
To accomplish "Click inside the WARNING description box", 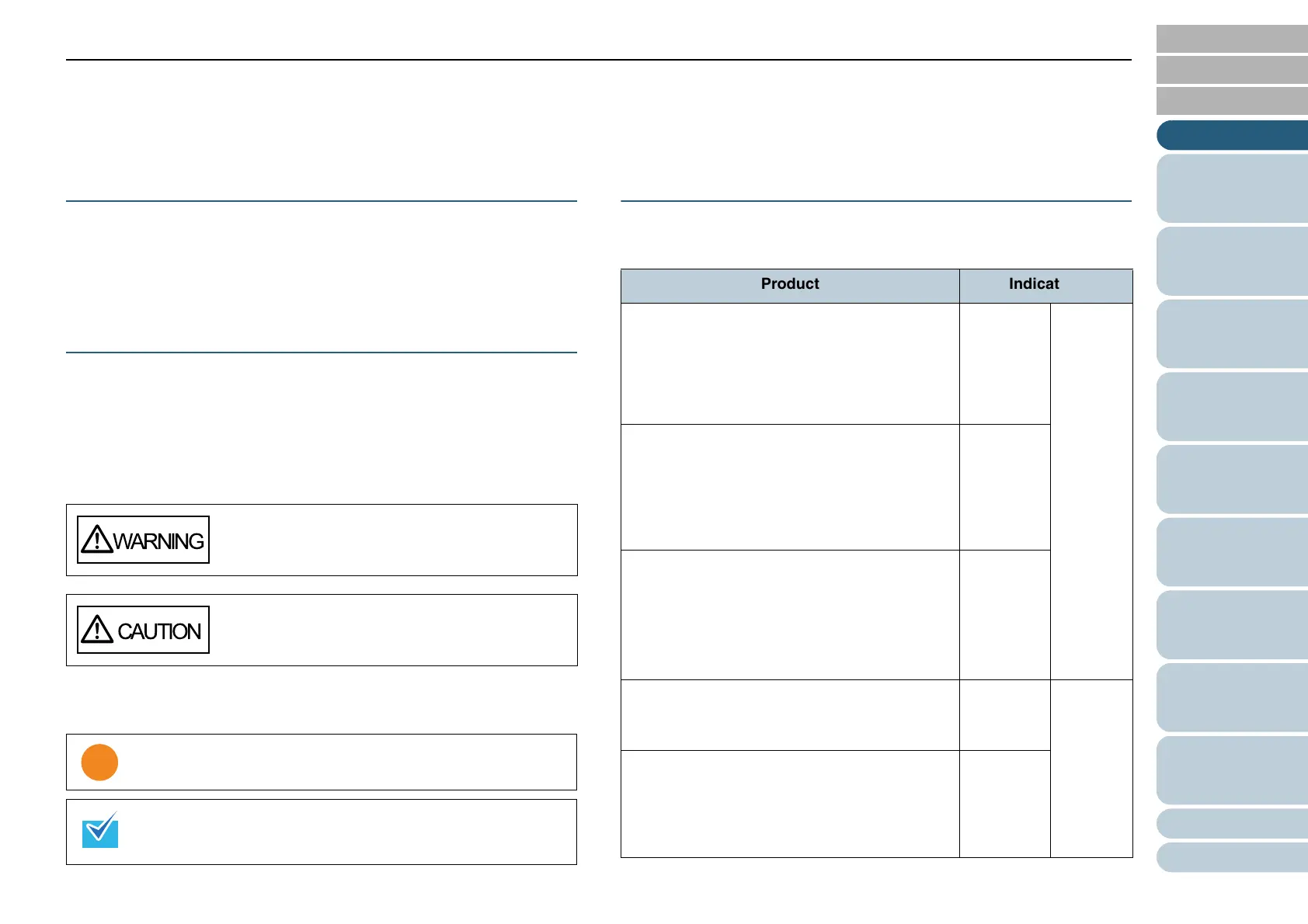I will 322,540.
